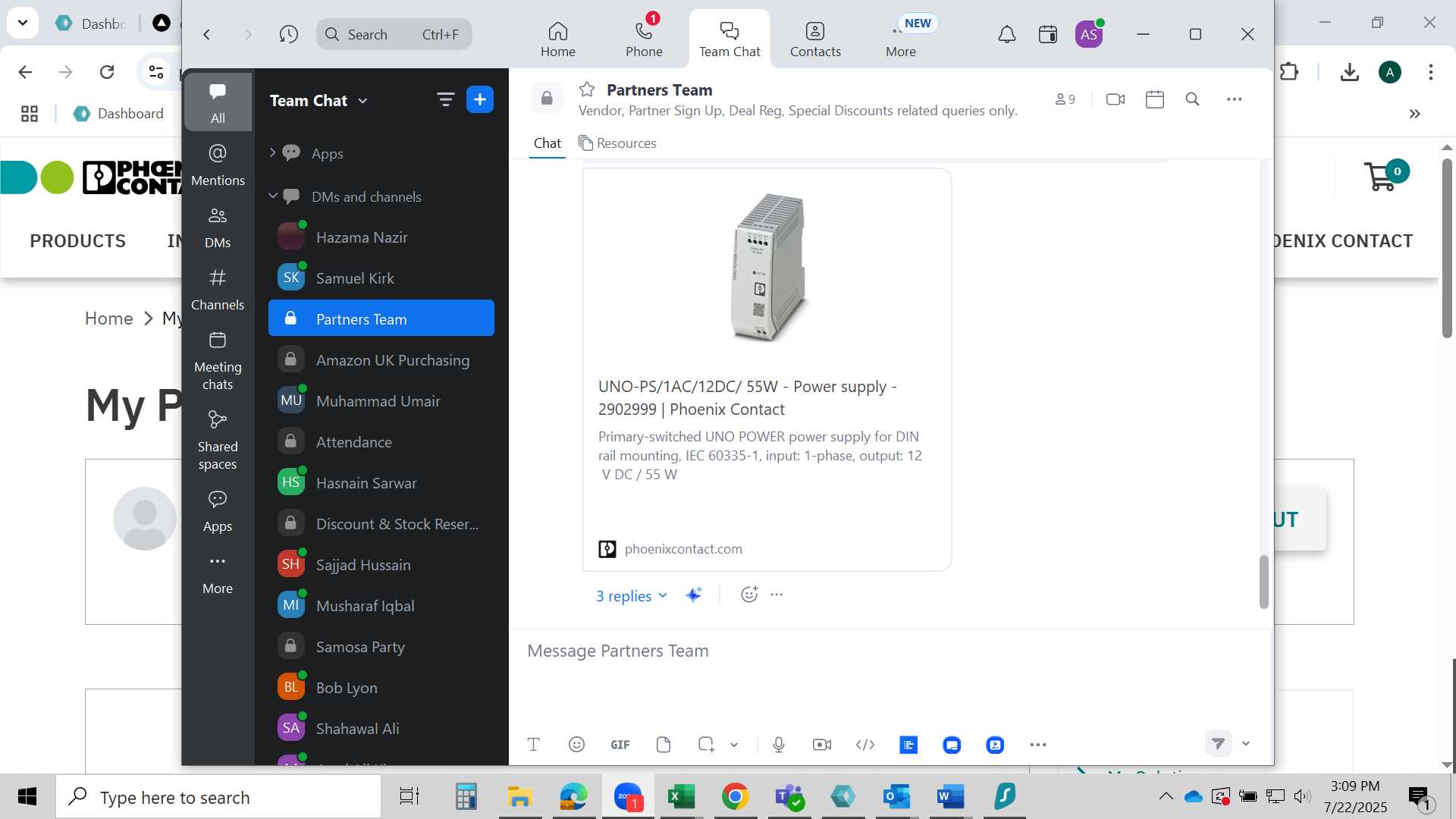Image resolution: width=1456 pixels, height=819 pixels.
Task: Open AI Companion sparkle on message
Action: click(693, 595)
